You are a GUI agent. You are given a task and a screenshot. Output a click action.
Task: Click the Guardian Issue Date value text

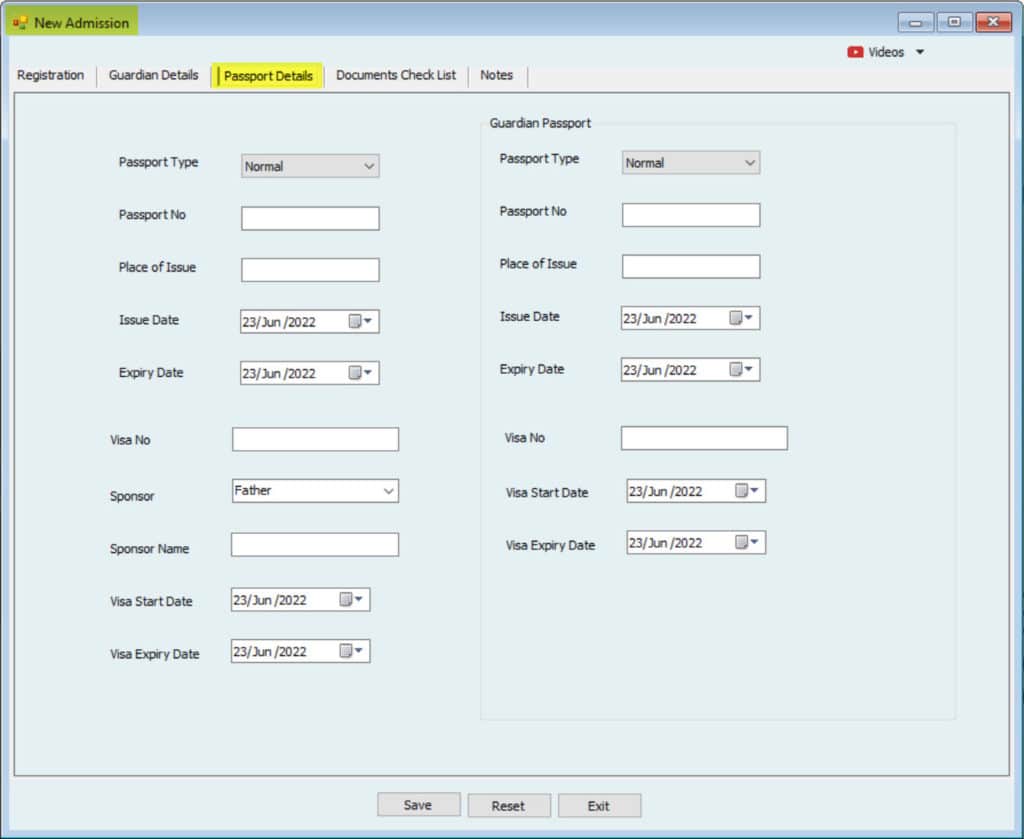[x=660, y=319]
